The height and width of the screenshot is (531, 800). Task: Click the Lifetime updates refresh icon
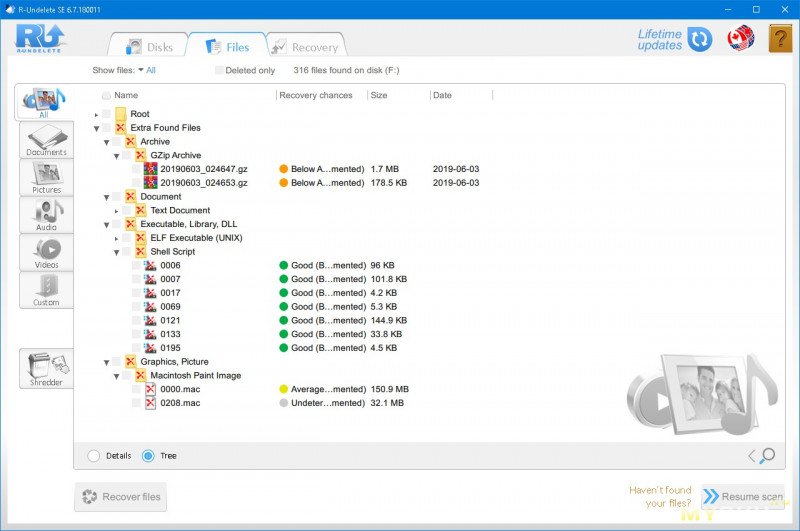(x=700, y=39)
